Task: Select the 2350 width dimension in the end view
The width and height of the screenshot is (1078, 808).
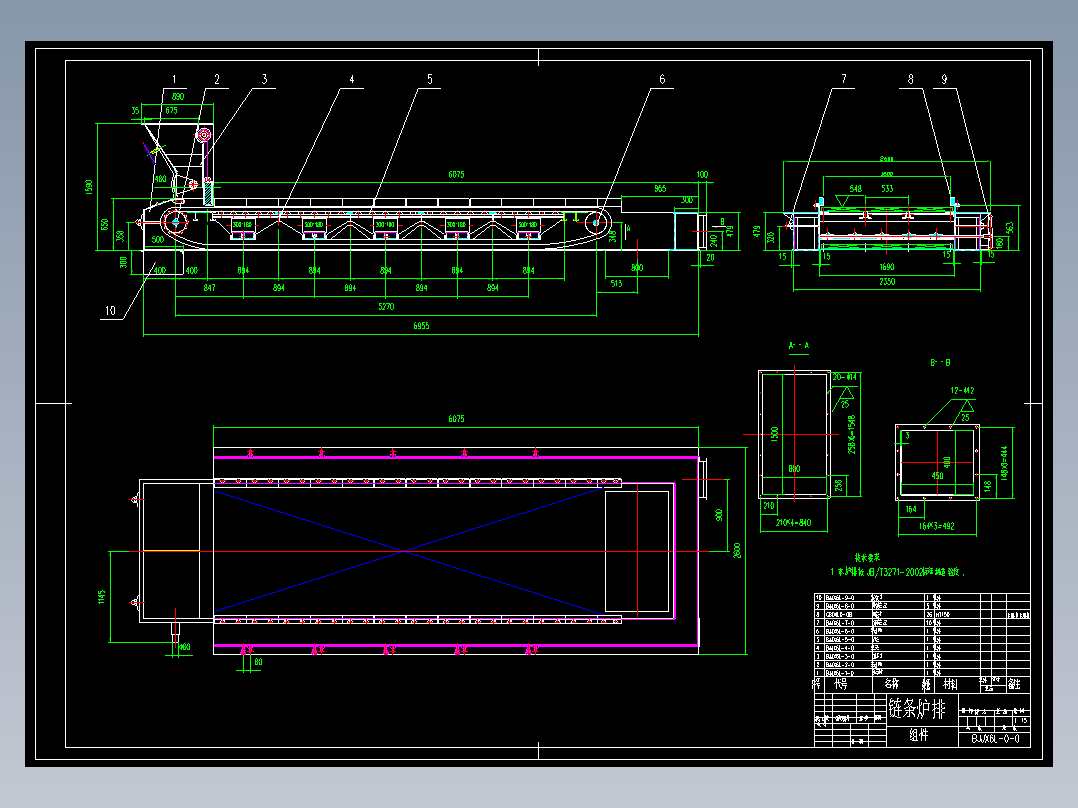Action: [x=887, y=282]
